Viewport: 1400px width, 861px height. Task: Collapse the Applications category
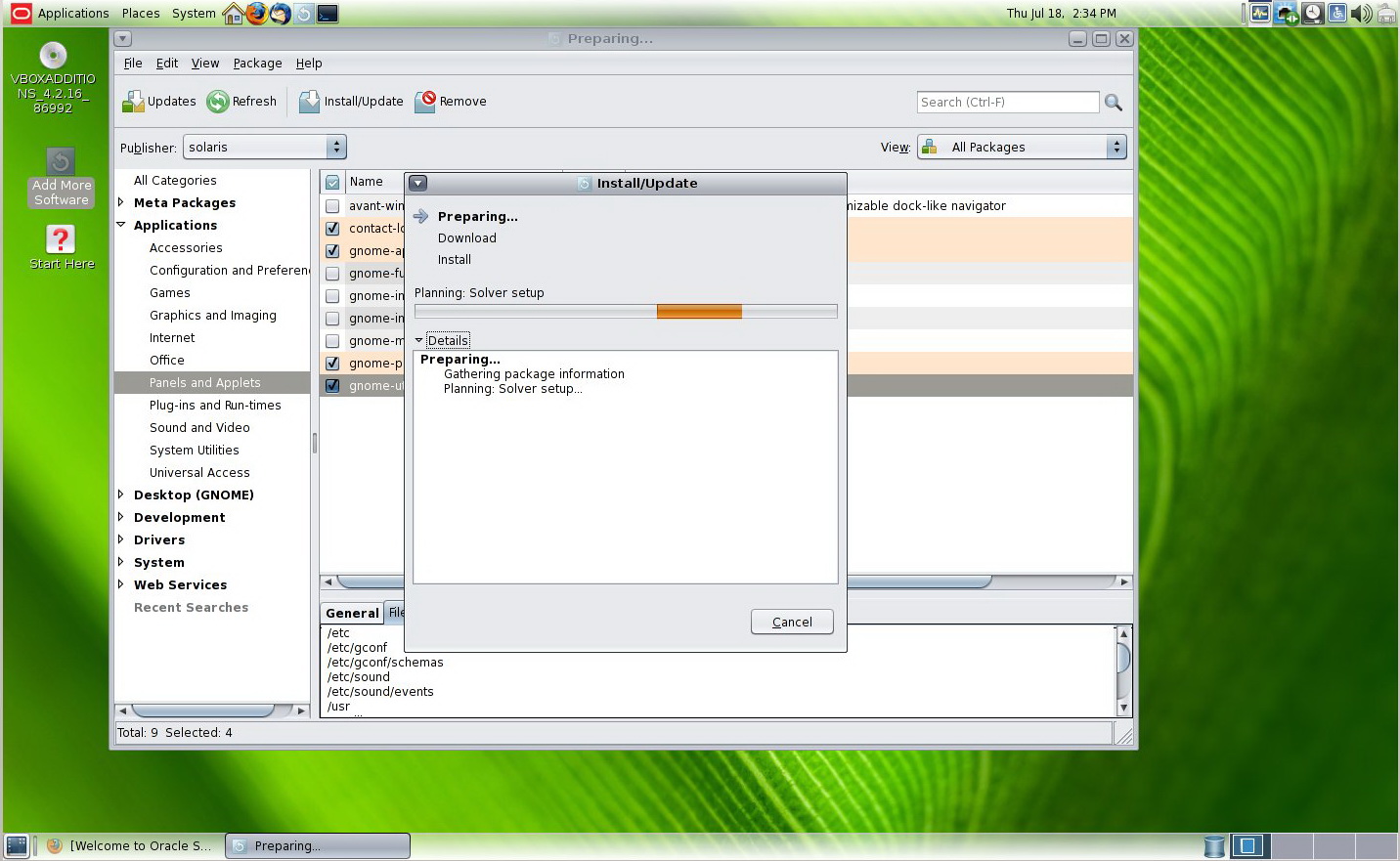(x=121, y=225)
